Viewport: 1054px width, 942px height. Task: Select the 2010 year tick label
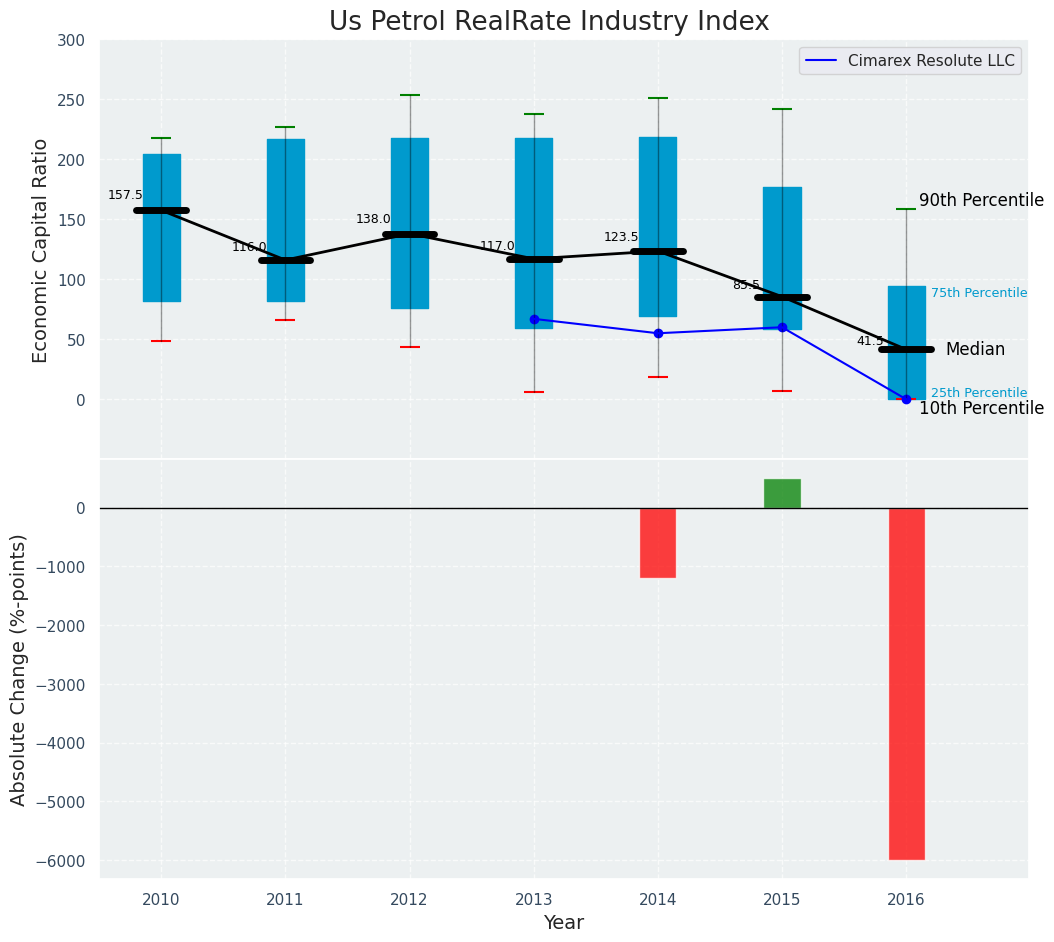161,900
